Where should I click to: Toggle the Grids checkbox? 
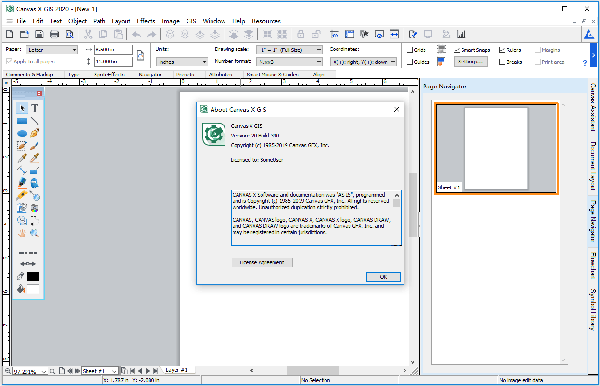pos(410,50)
